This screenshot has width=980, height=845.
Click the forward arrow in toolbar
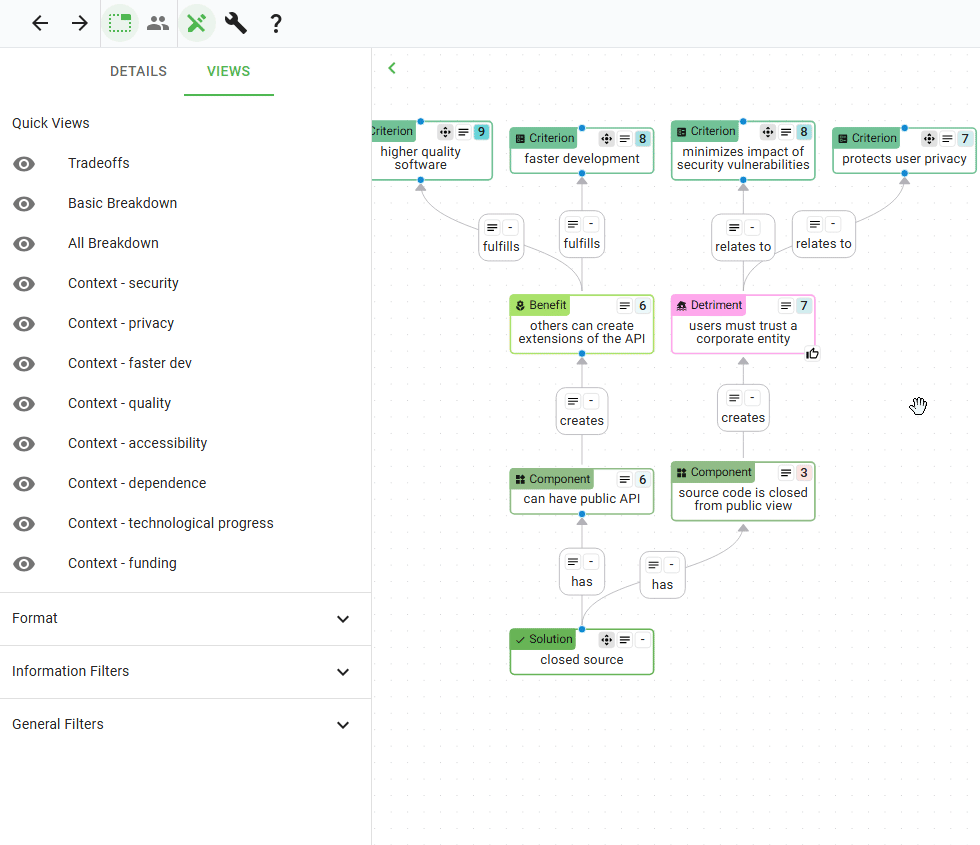(x=79, y=24)
